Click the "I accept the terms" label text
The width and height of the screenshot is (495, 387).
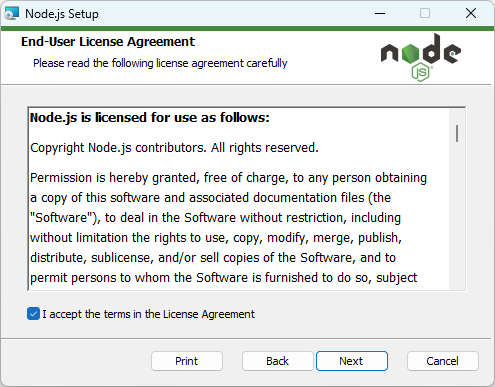point(148,314)
